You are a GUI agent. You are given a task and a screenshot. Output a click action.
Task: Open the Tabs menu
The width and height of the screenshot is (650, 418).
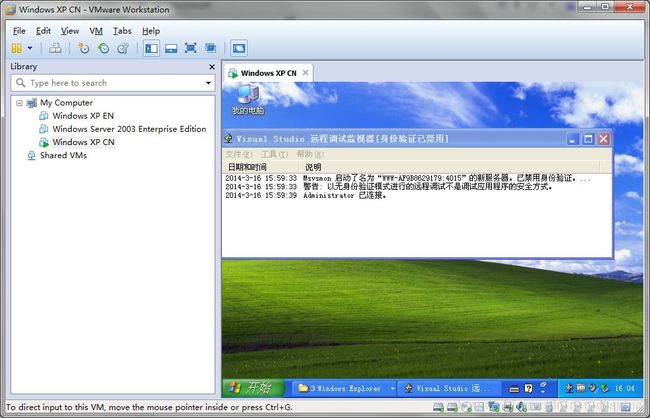(122, 31)
